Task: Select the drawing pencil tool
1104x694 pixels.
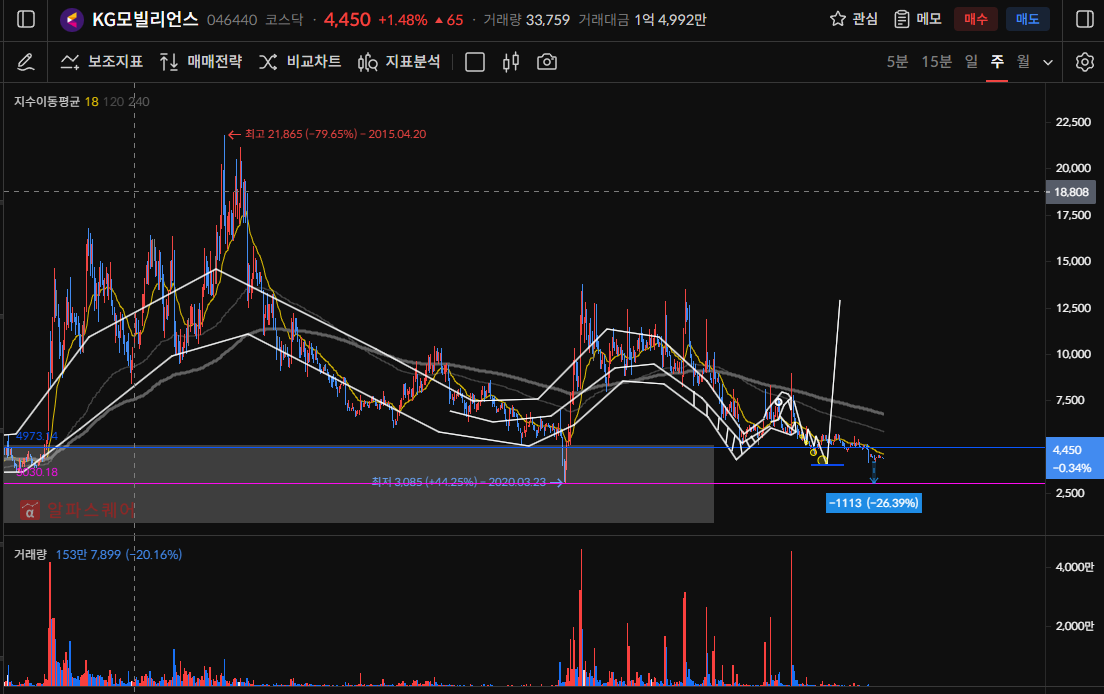Action: (x=25, y=62)
